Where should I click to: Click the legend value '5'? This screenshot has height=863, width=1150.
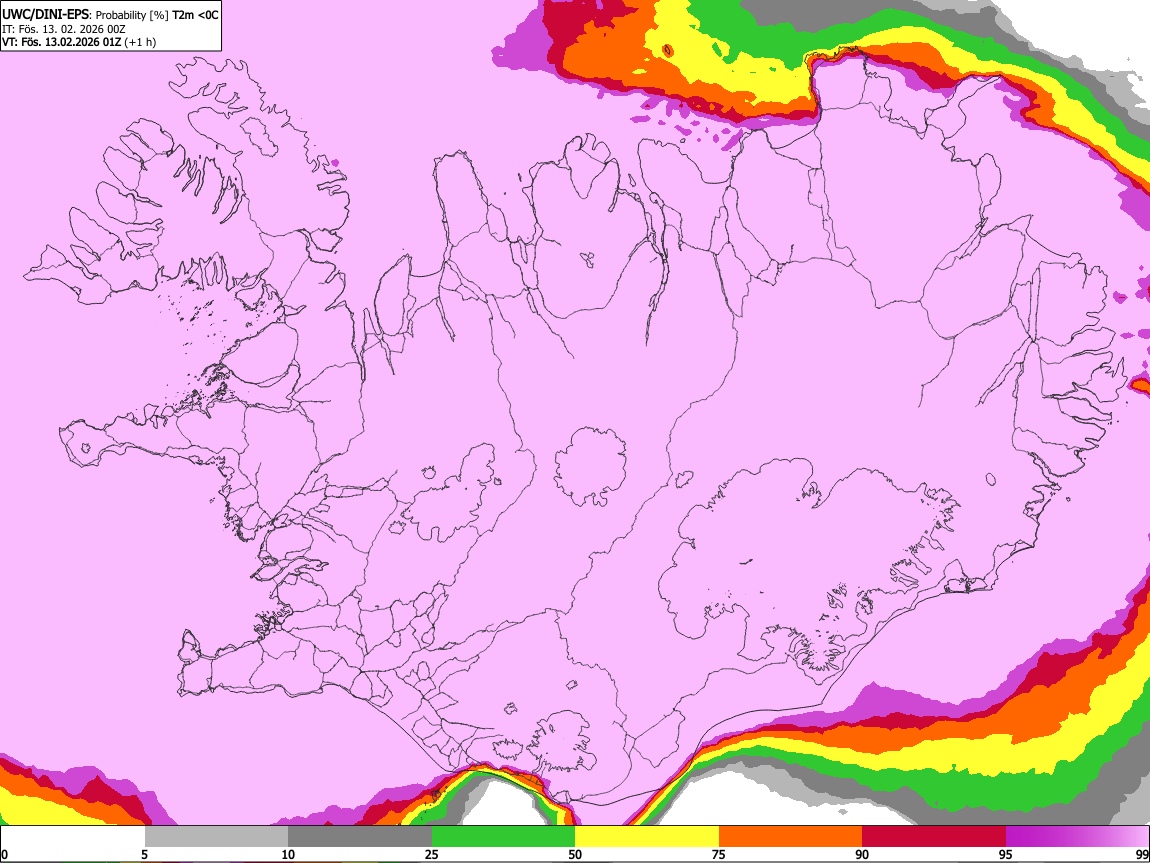[144, 854]
